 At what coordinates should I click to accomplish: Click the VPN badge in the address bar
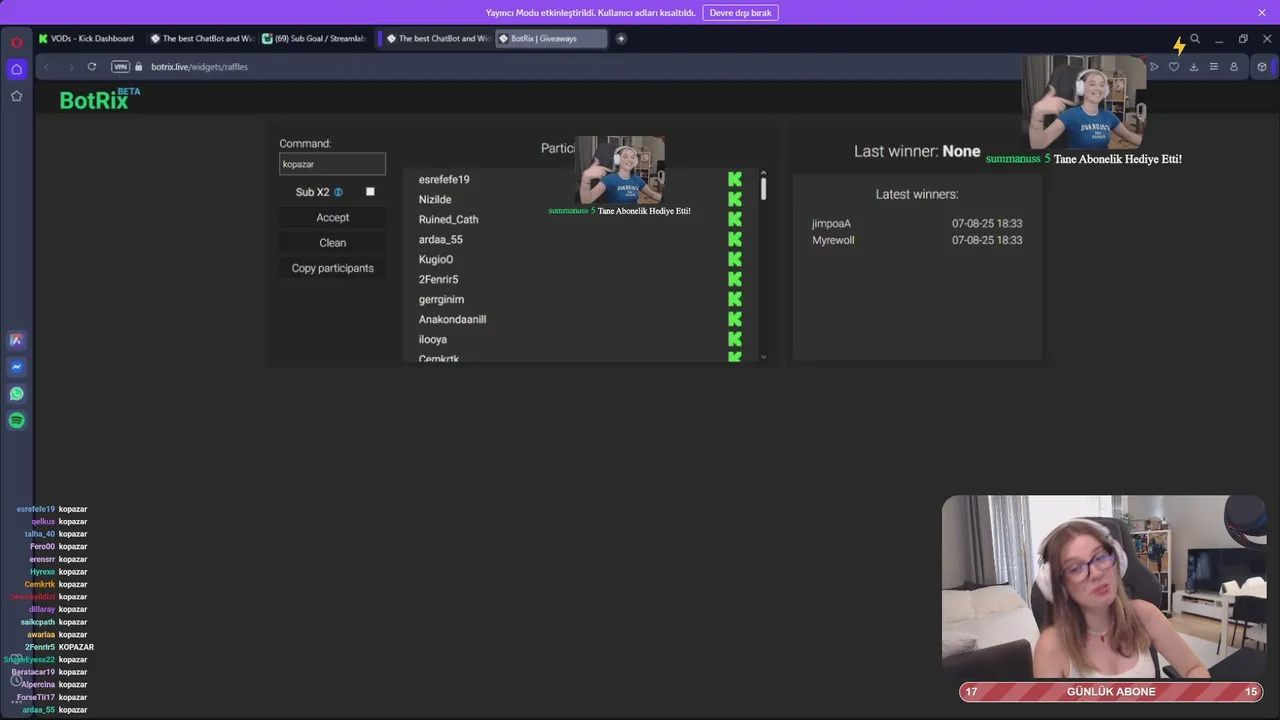121,67
